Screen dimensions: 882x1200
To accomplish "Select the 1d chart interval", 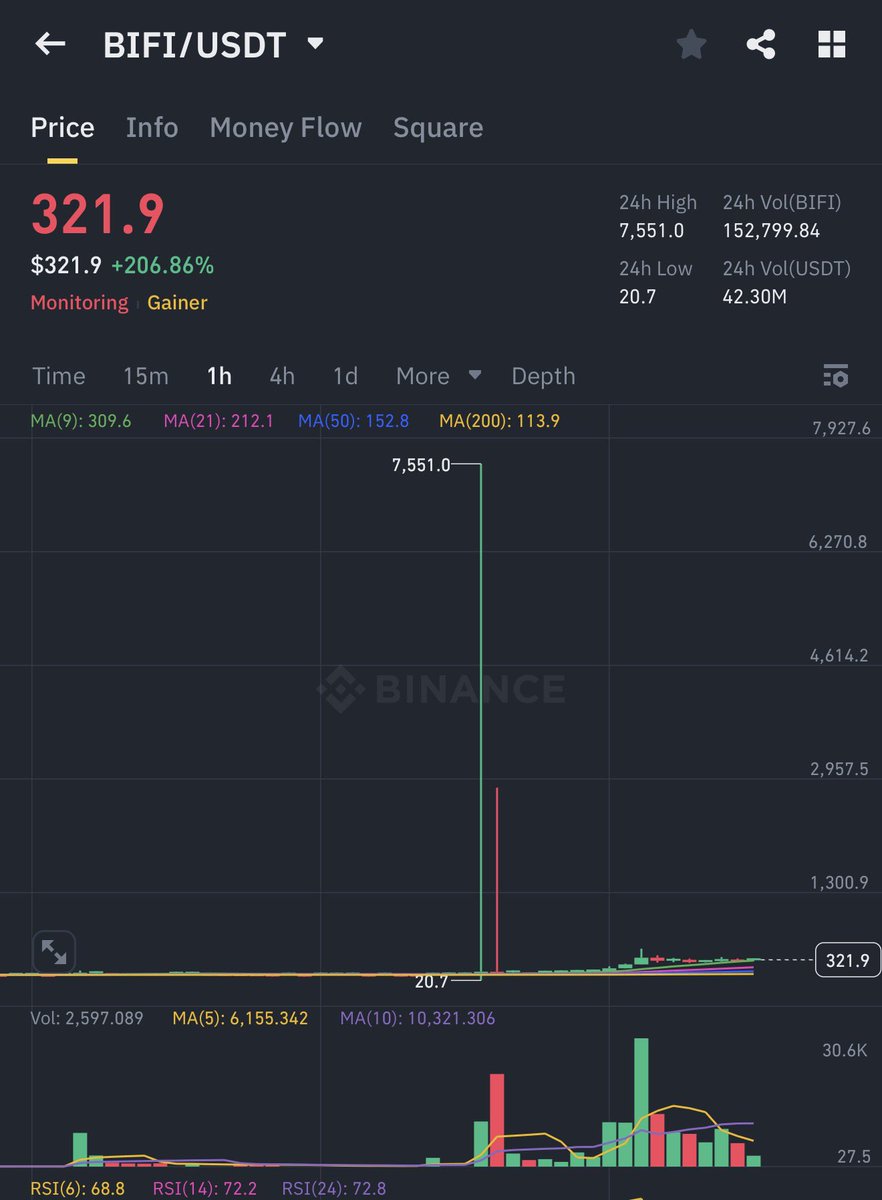I will coord(345,376).
